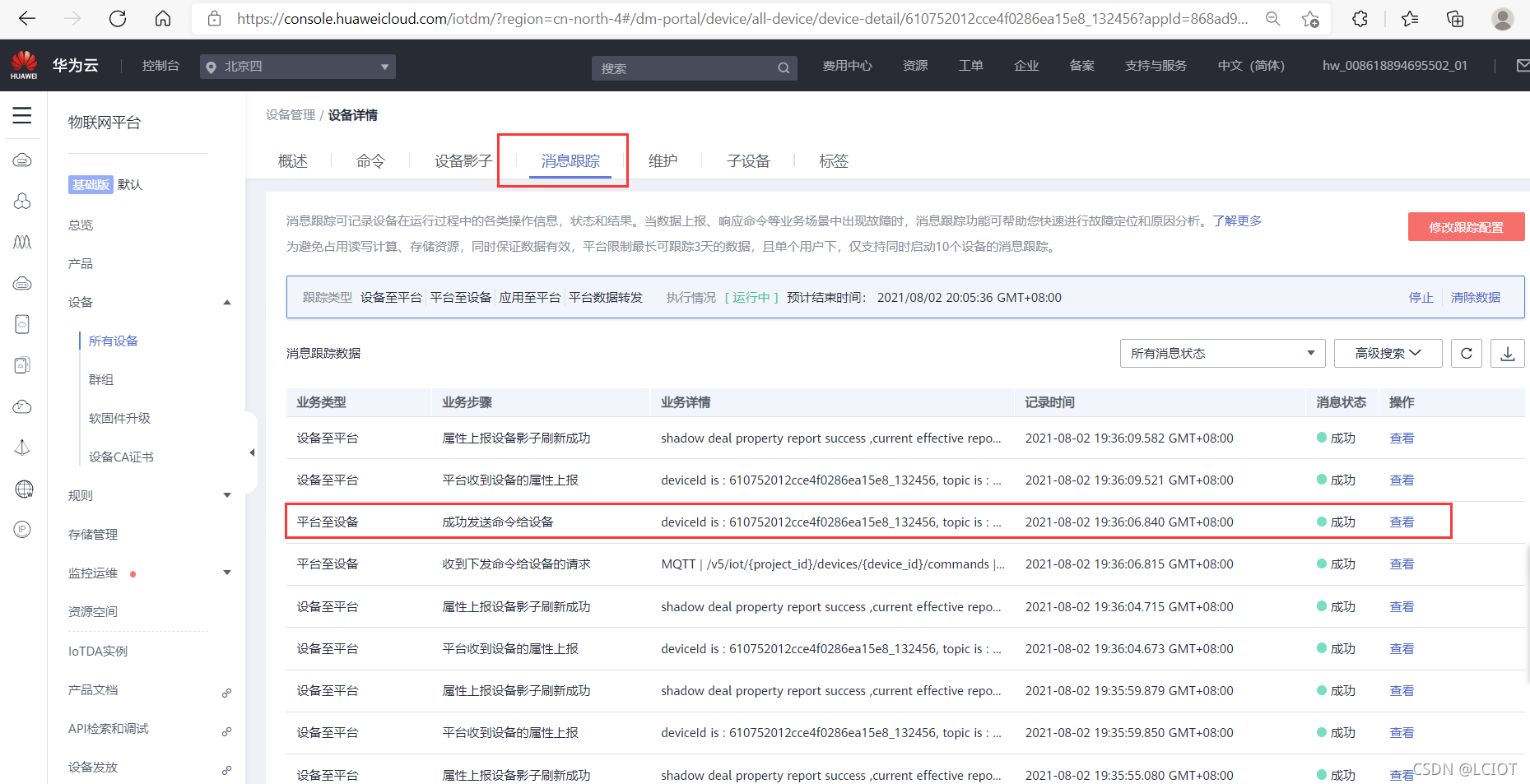Open account menu hw_008618894695502_01
Viewport: 1530px width, 784px height.
point(1395,66)
